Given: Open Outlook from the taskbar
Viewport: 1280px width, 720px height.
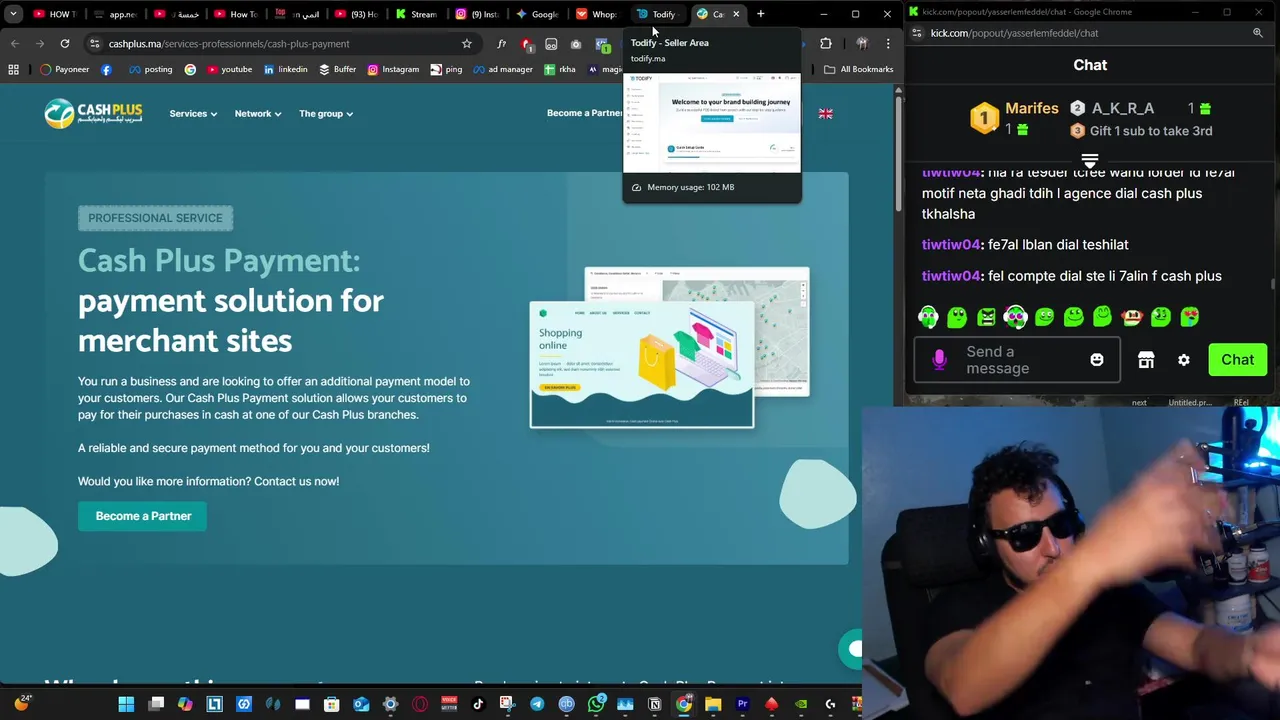Looking at the screenshot, I should tap(361, 704).
